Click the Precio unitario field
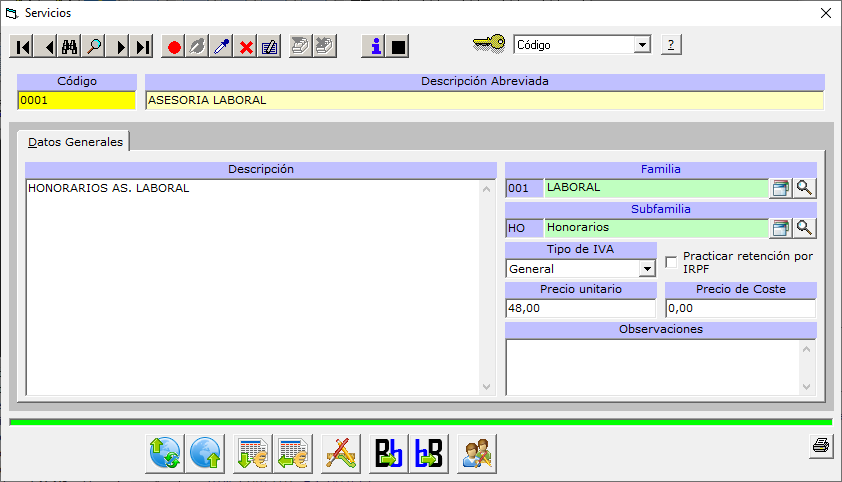842x482 pixels. (x=580, y=309)
